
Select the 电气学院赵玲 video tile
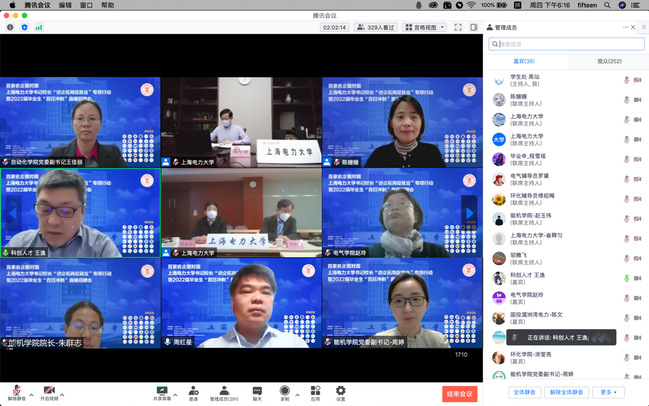(x=402, y=213)
